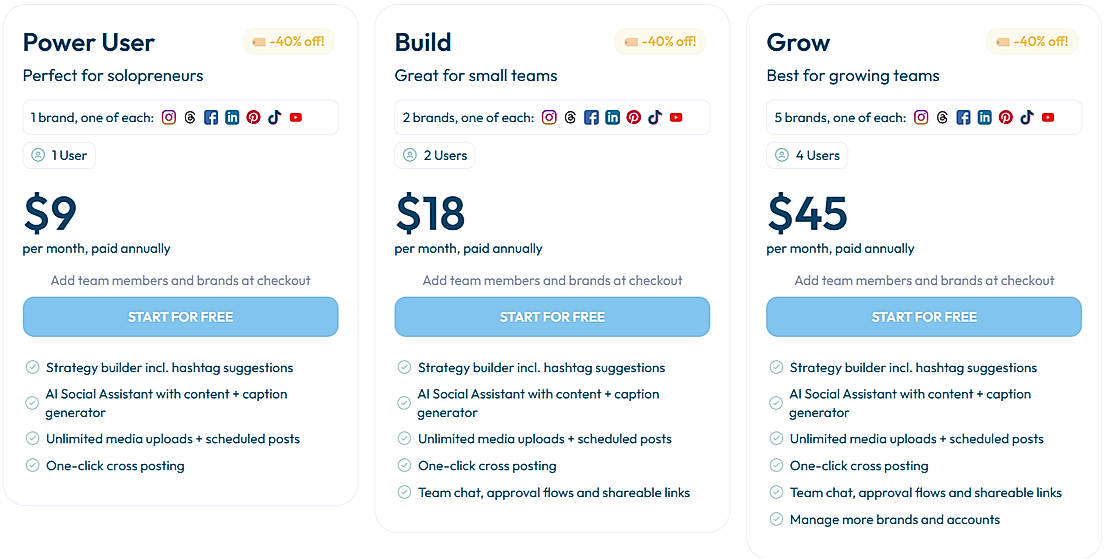Click the 4 Users badge in Grow
The width and height of the screenshot is (1108, 559).
[x=807, y=155]
